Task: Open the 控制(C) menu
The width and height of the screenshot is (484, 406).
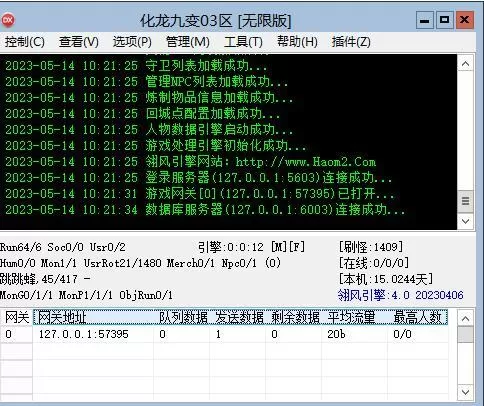Action: coord(25,42)
